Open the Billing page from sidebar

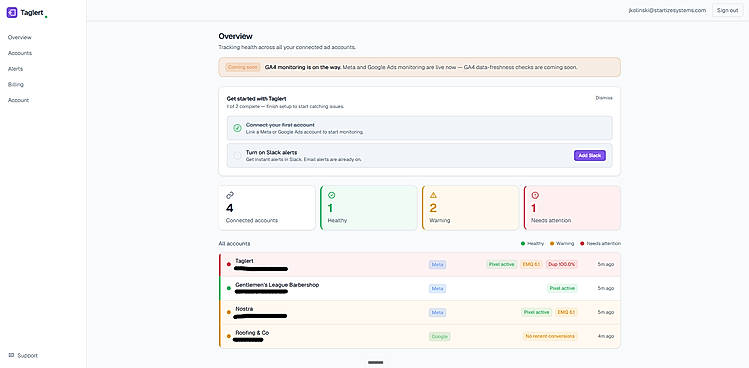16,85
